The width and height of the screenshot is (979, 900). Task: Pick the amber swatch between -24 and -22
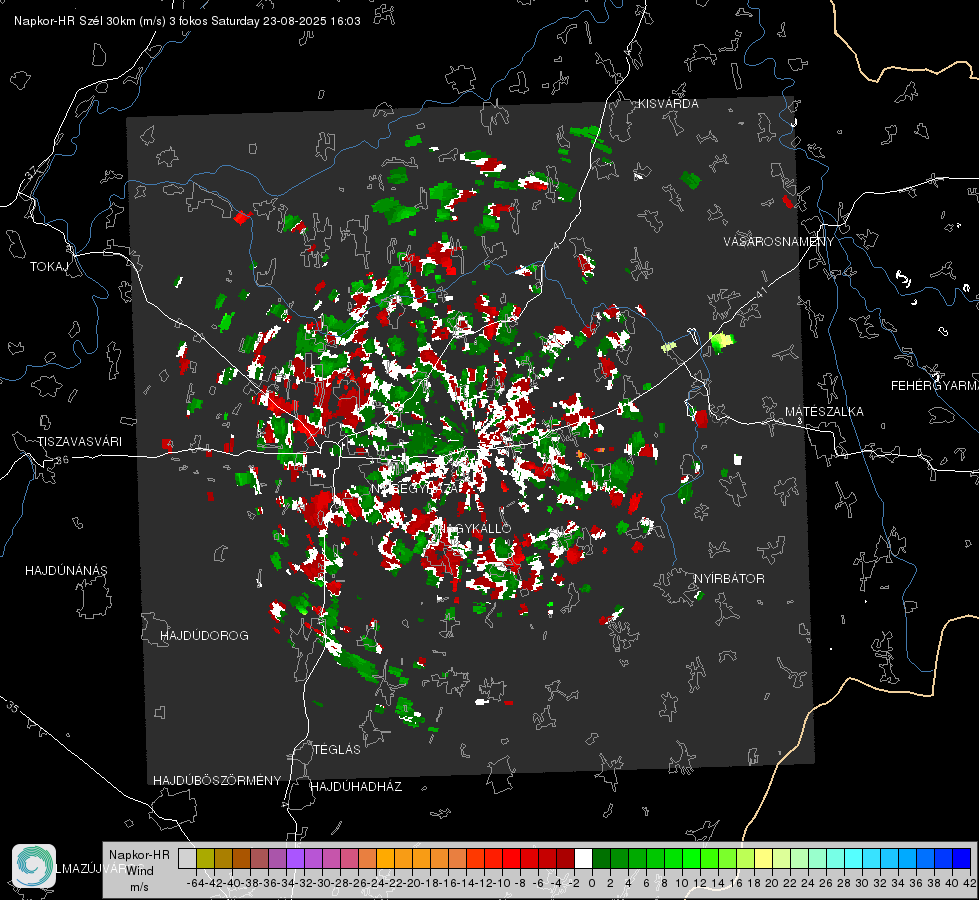tap(385, 859)
